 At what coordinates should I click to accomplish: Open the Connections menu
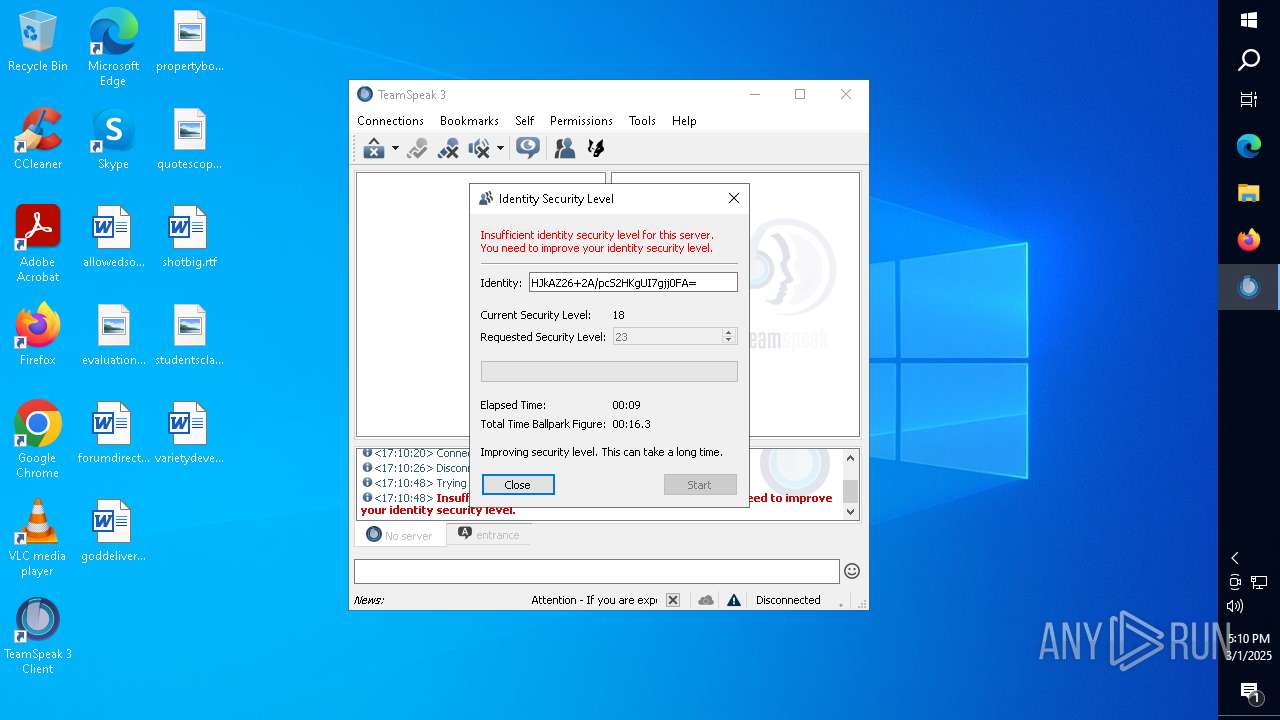pyautogui.click(x=390, y=121)
